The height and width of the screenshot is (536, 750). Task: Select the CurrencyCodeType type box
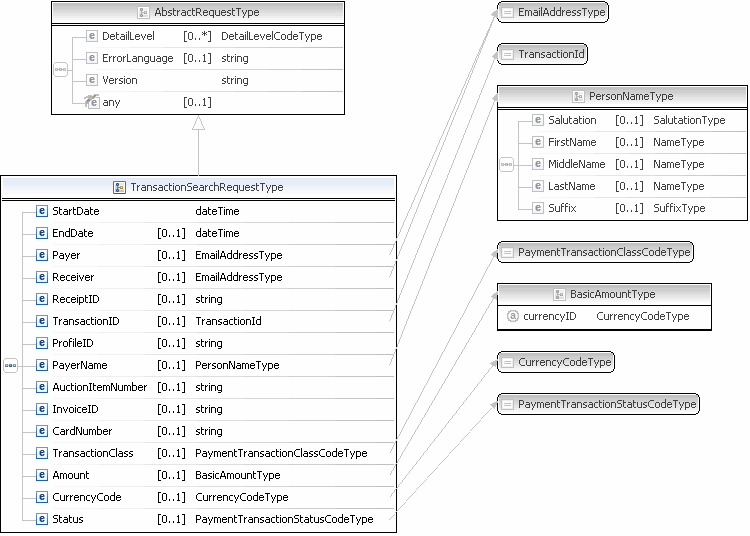556,362
